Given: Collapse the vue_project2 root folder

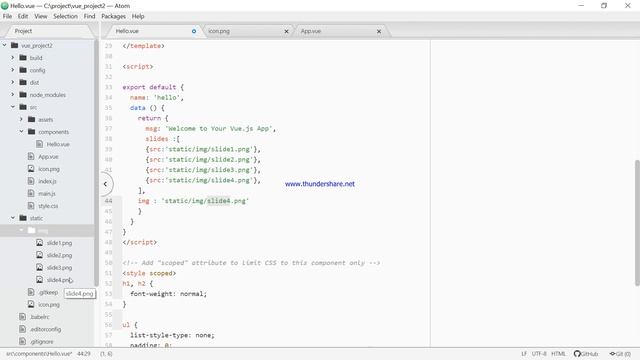Looking at the screenshot, I should tap(4, 45).
